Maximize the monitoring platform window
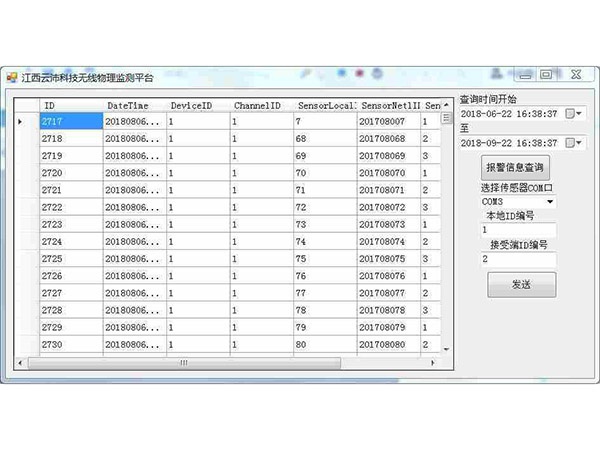Viewport: 600px width, 450px height. pyautogui.click(x=546, y=75)
